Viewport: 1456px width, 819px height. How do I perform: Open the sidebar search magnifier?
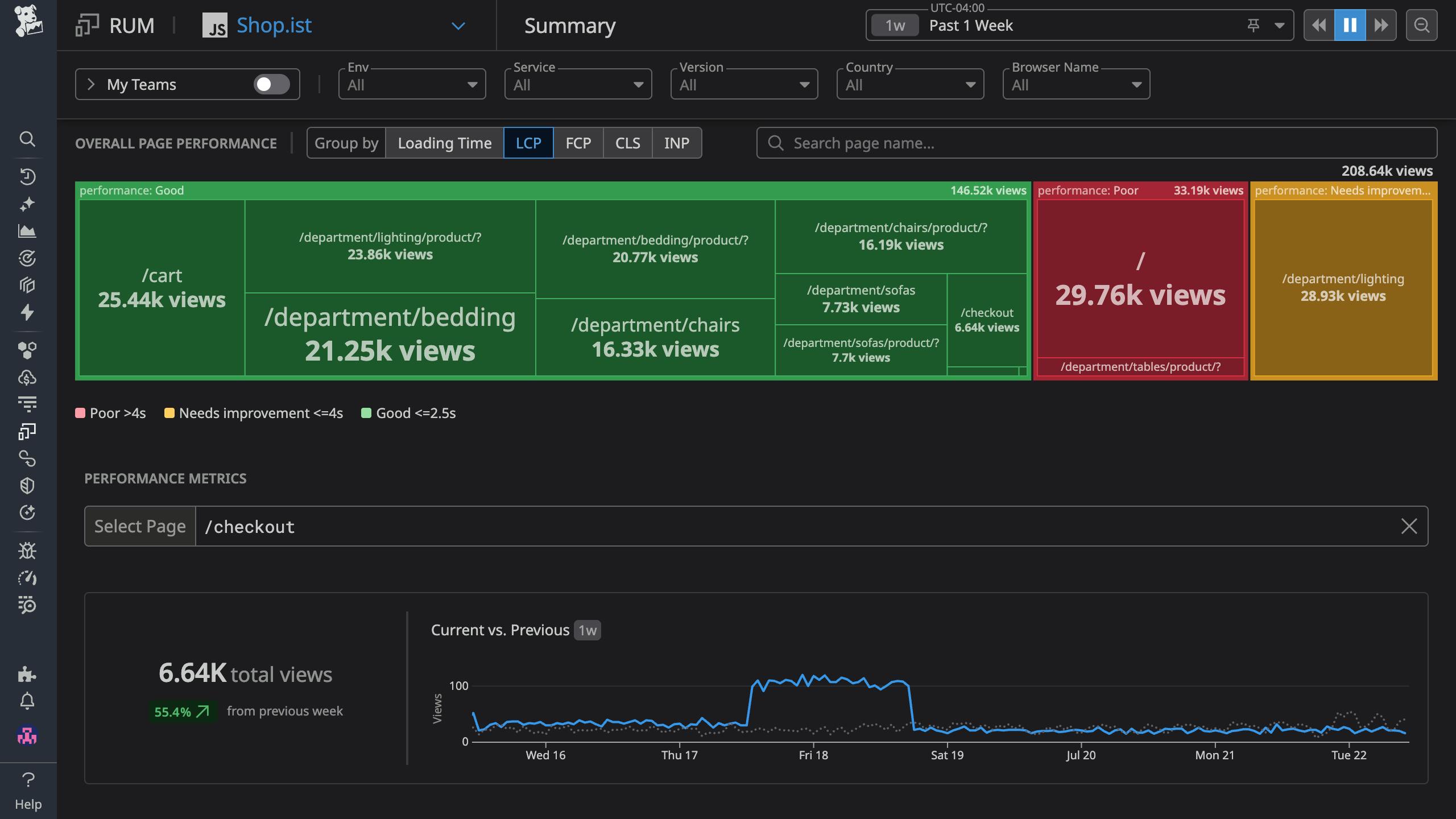pos(28,139)
